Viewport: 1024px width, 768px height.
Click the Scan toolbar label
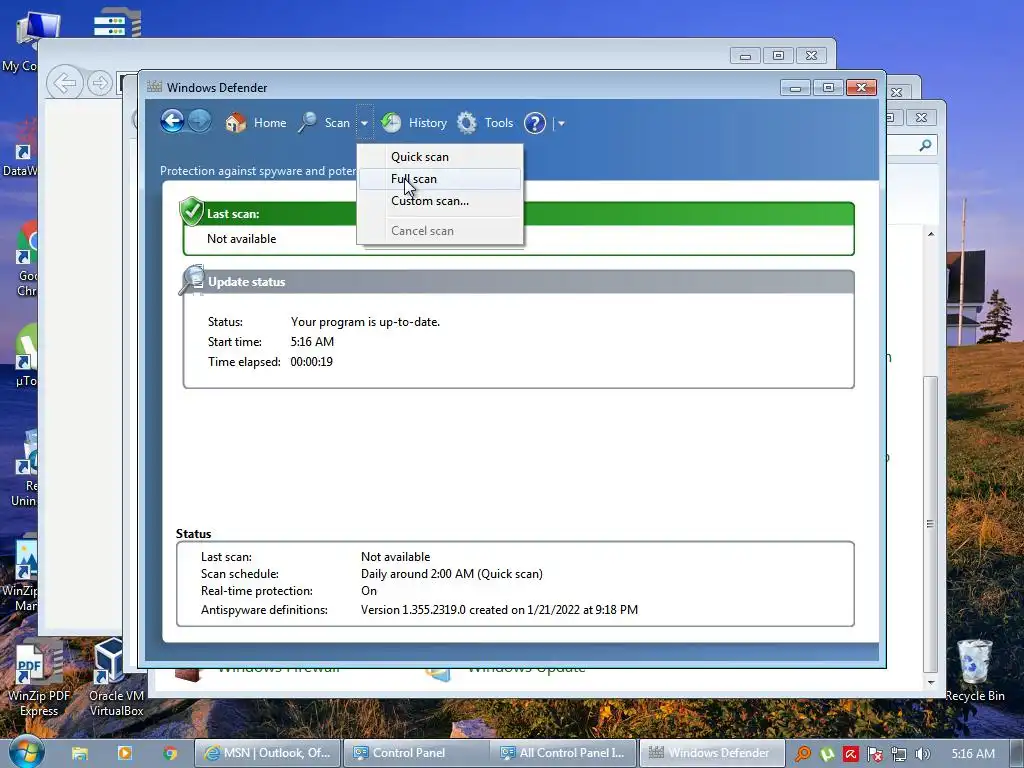tap(337, 123)
